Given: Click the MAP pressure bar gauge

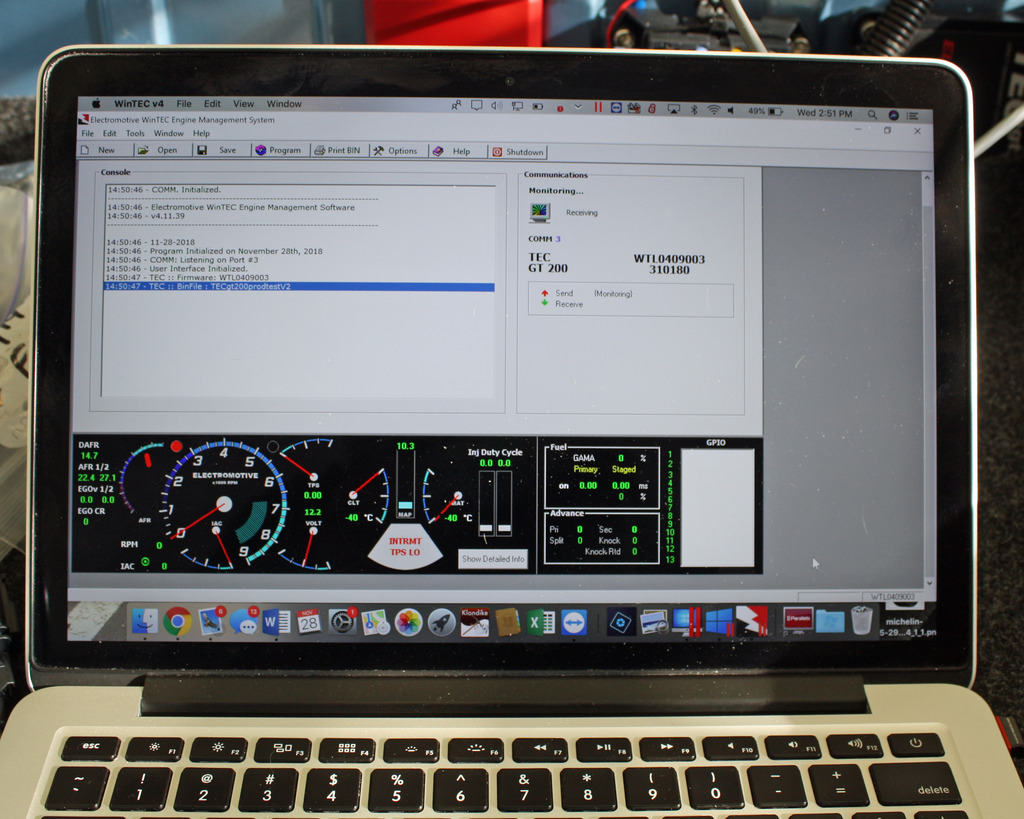Looking at the screenshot, I should coord(405,485).
